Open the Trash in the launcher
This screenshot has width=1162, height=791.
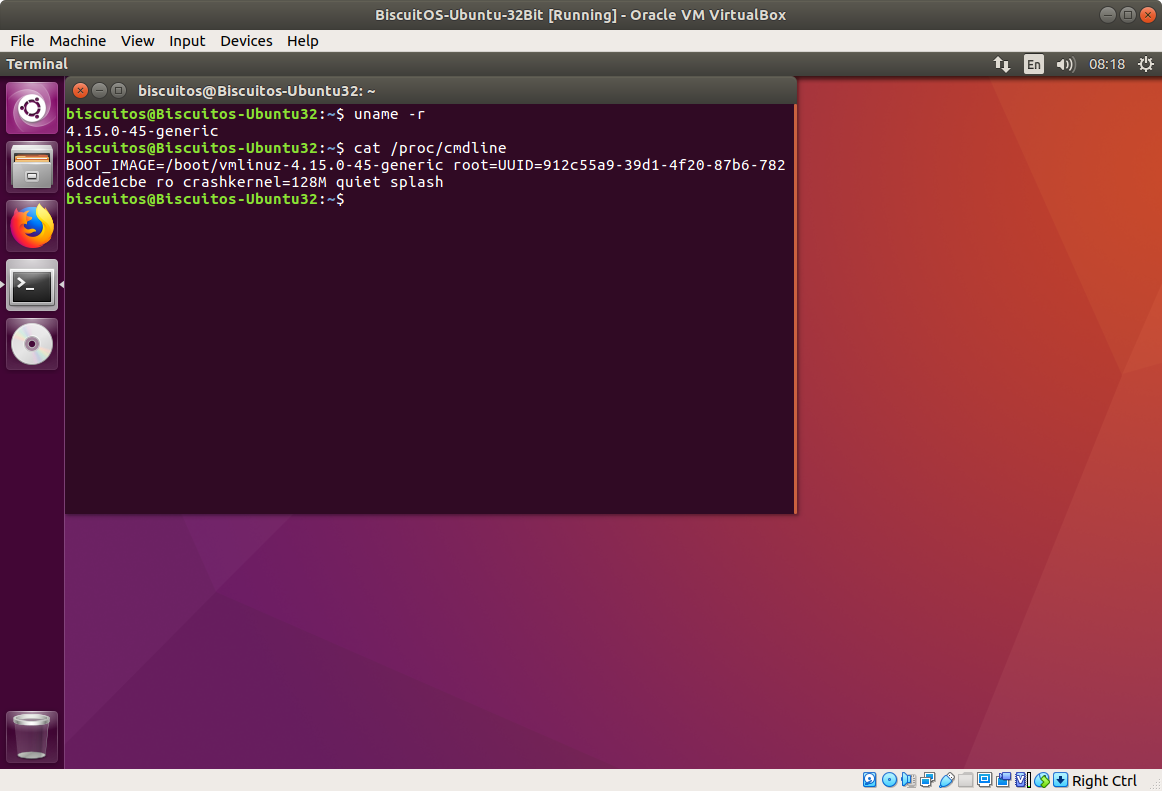(x=32, y=737)
